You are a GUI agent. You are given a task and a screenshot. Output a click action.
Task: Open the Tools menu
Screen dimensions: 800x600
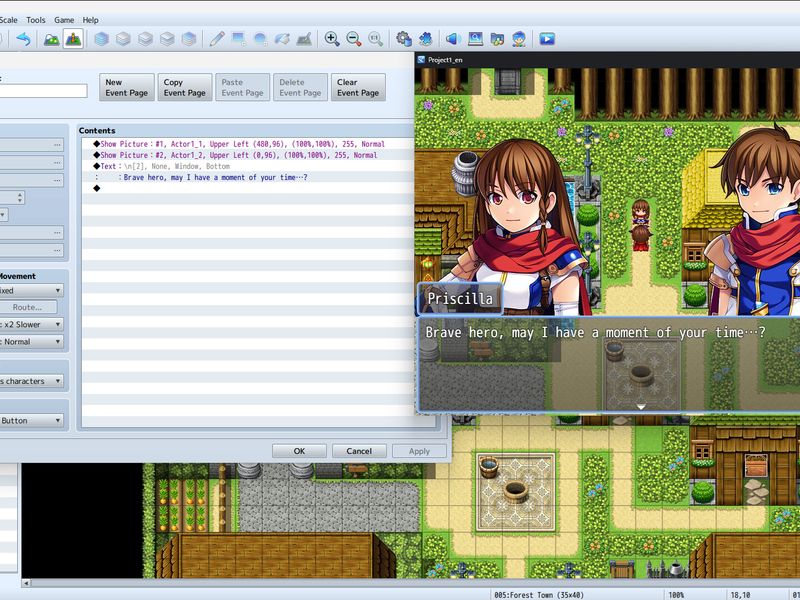(36, 20)
